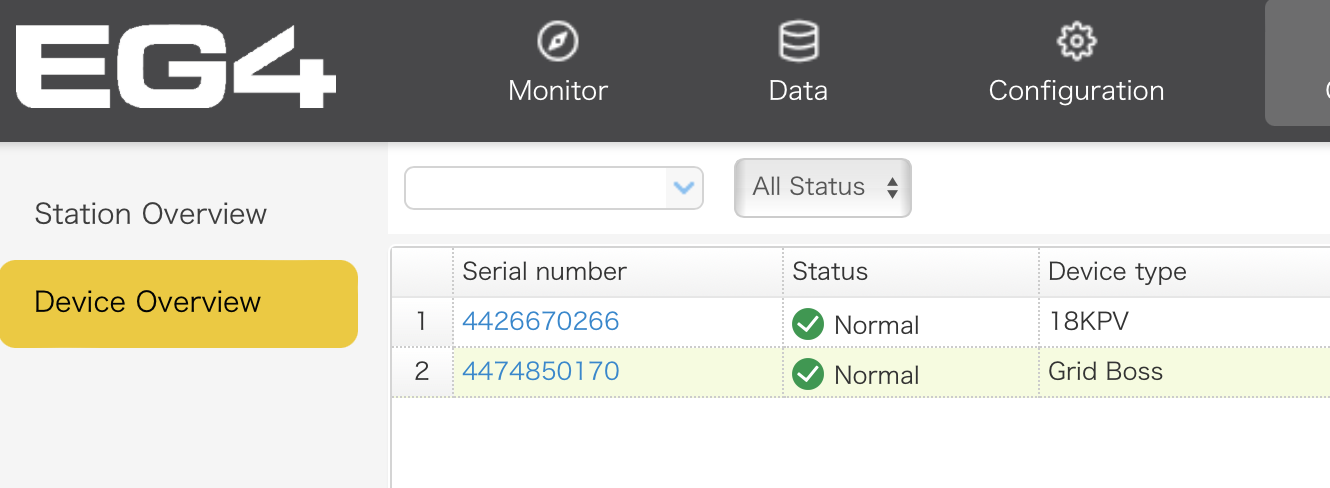
Task: Open serial number link 4426670266
Action: pos(540,321)
